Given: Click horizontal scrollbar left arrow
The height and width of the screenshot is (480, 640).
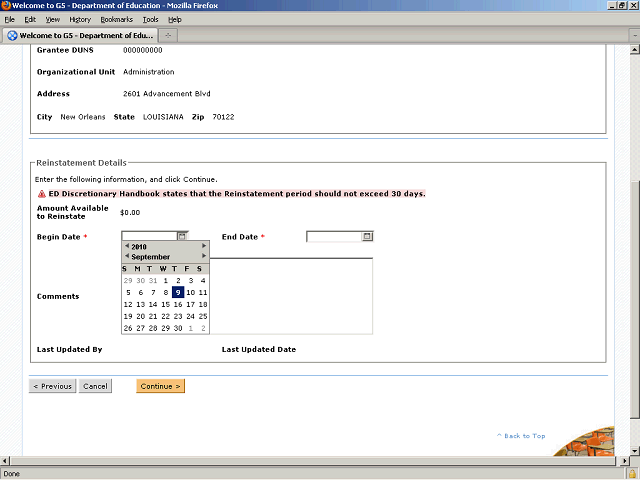Looking at the screenshot, I should [4, 461].
